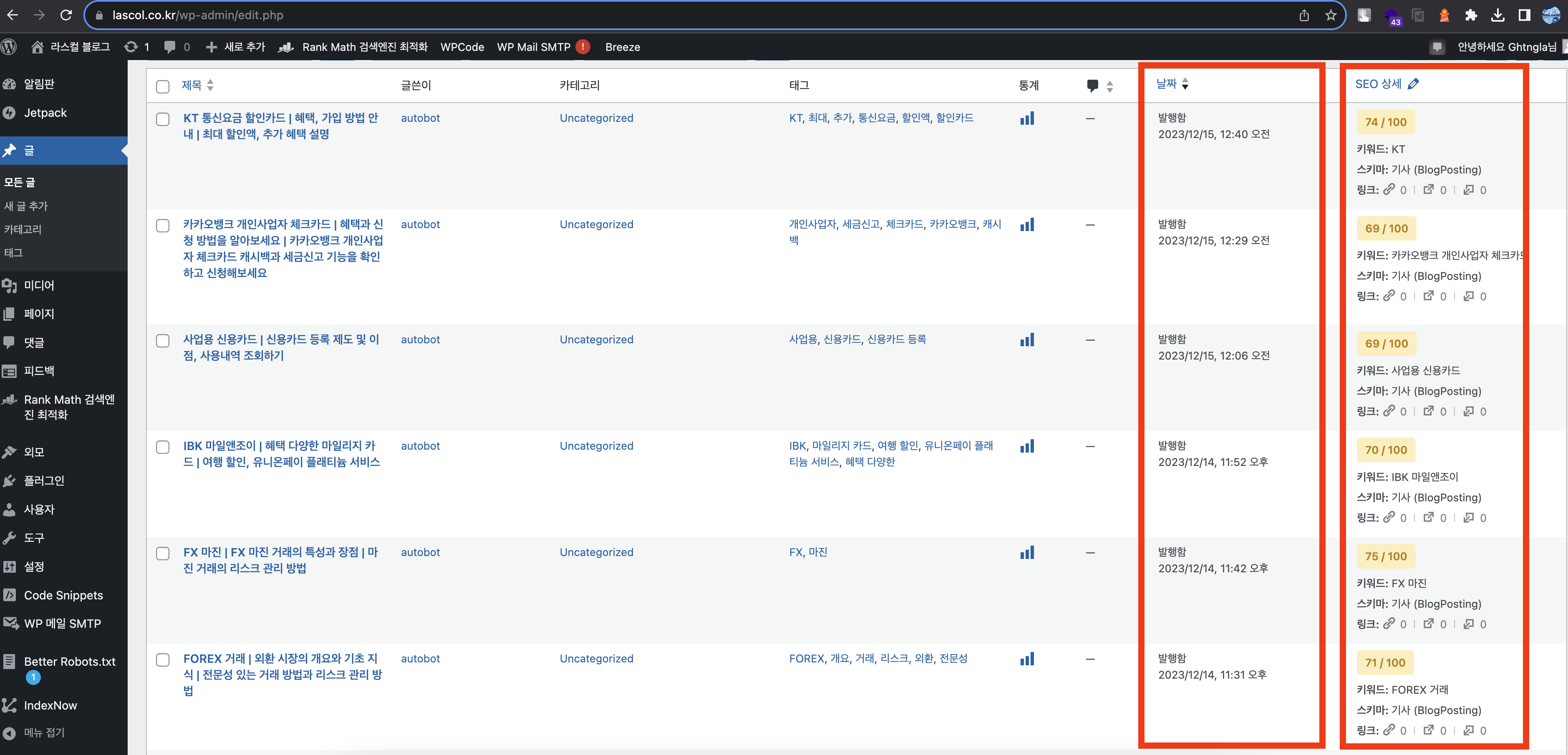The image size is (1568, 755).
Task: Select checkbox for KT 통신요금 할인카드 post
Action: pos(163,119)
